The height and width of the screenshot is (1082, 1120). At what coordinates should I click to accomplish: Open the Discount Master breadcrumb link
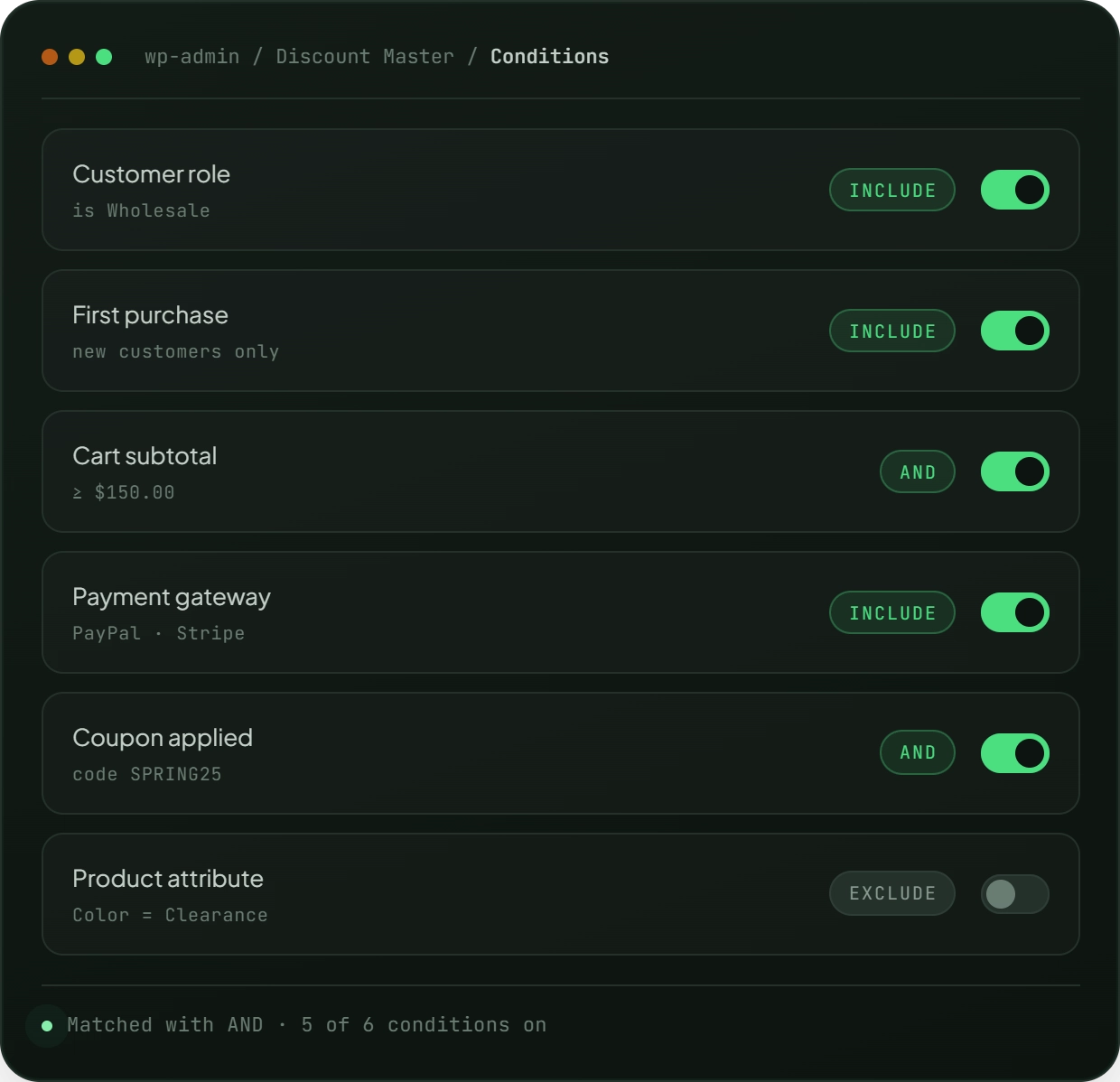(365, 56)
